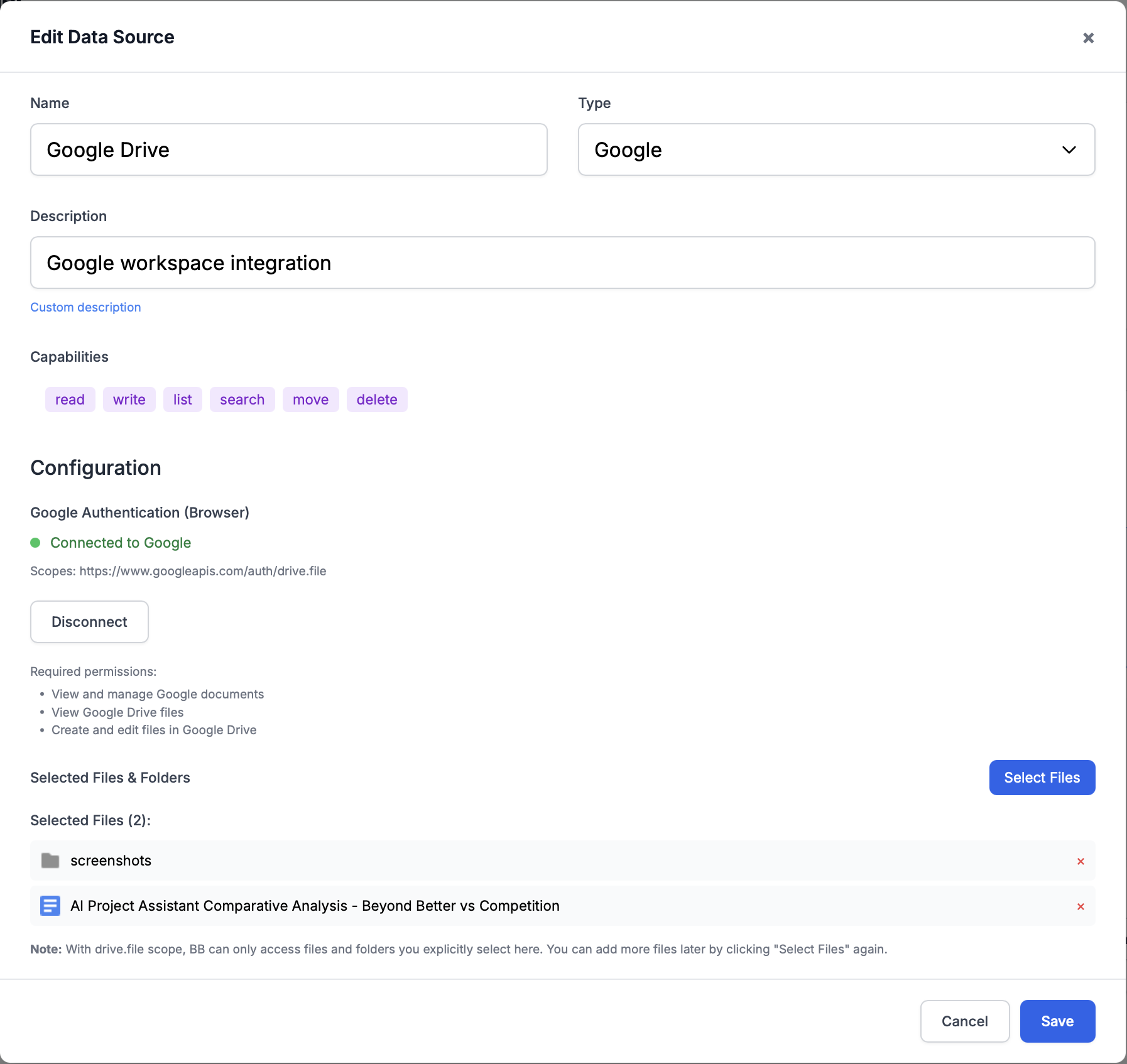
Task: Click the list capability tag
Action: point(182,399)
